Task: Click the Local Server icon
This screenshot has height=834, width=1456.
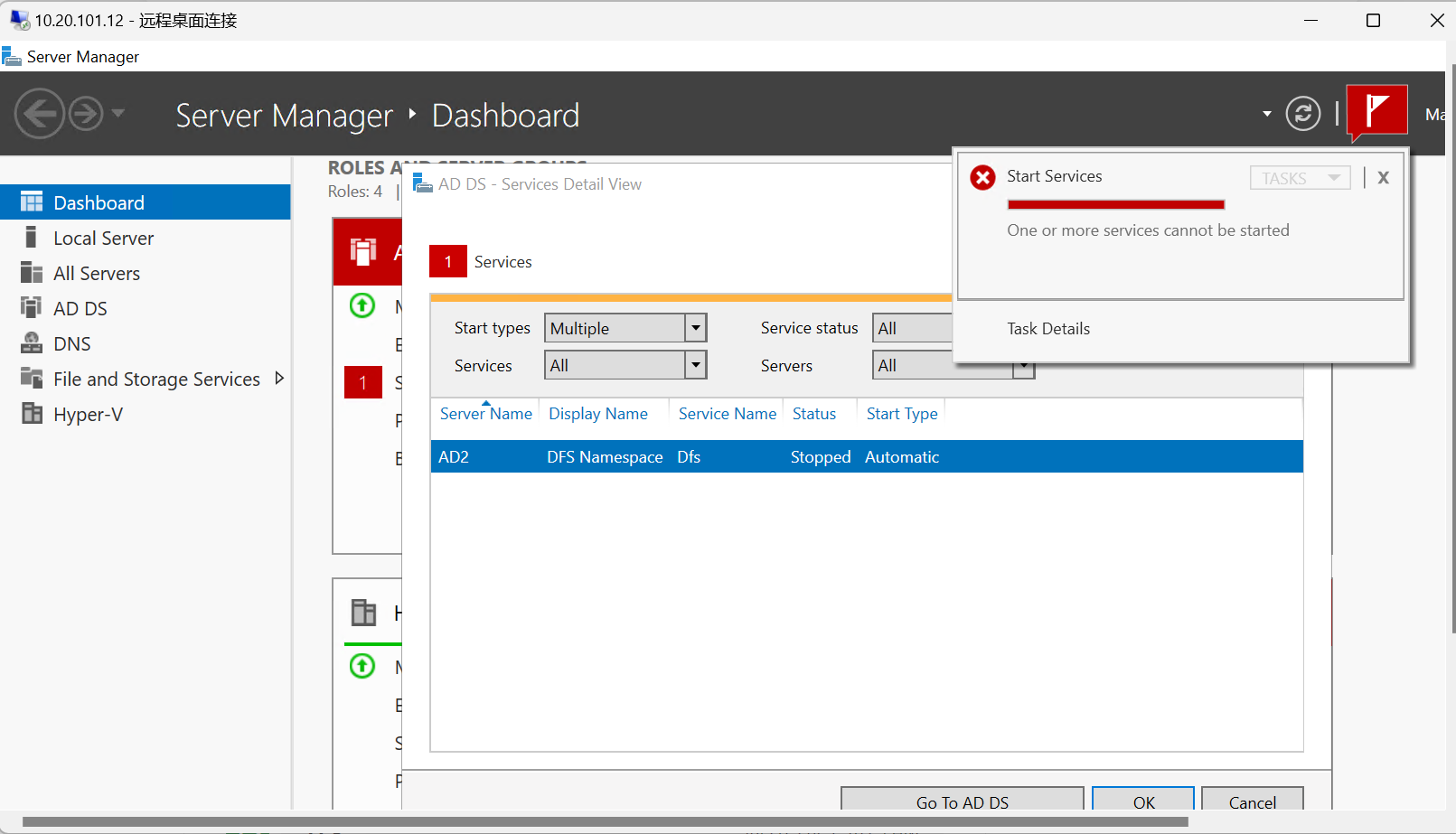Action: [x=32, y=237]
